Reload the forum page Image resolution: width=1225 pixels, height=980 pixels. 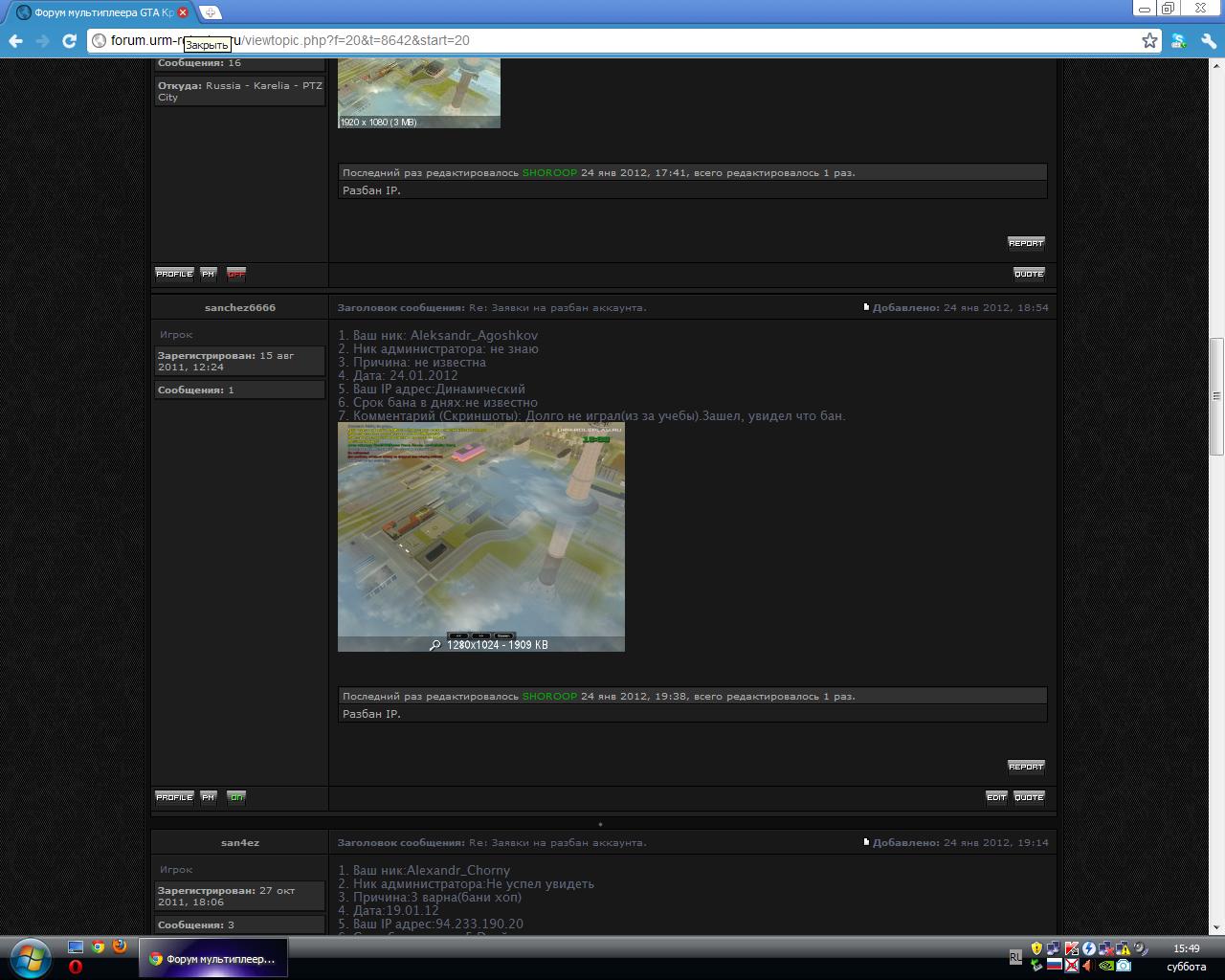pos(69,40)
